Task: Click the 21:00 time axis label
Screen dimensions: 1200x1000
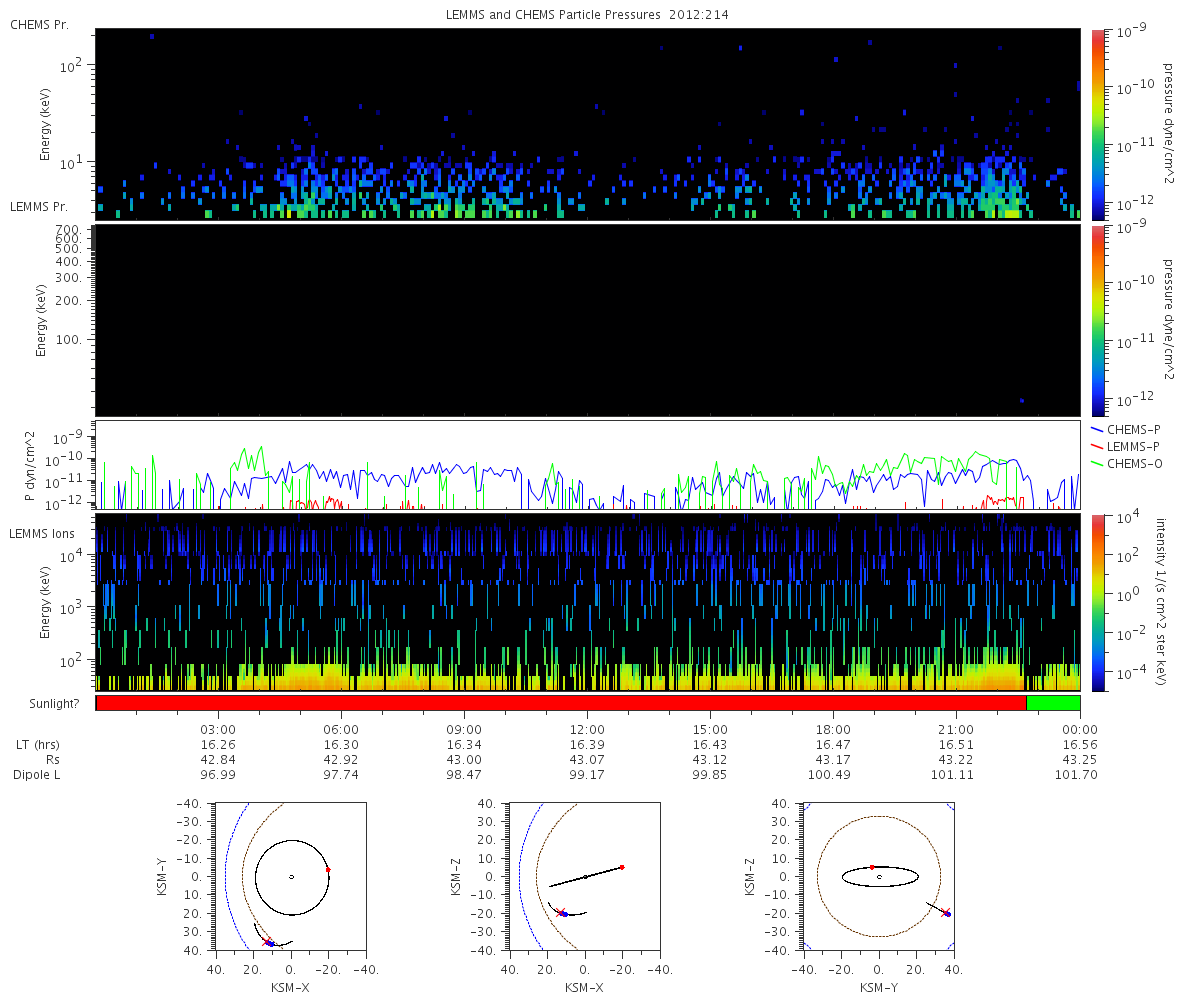Action: 957,729
